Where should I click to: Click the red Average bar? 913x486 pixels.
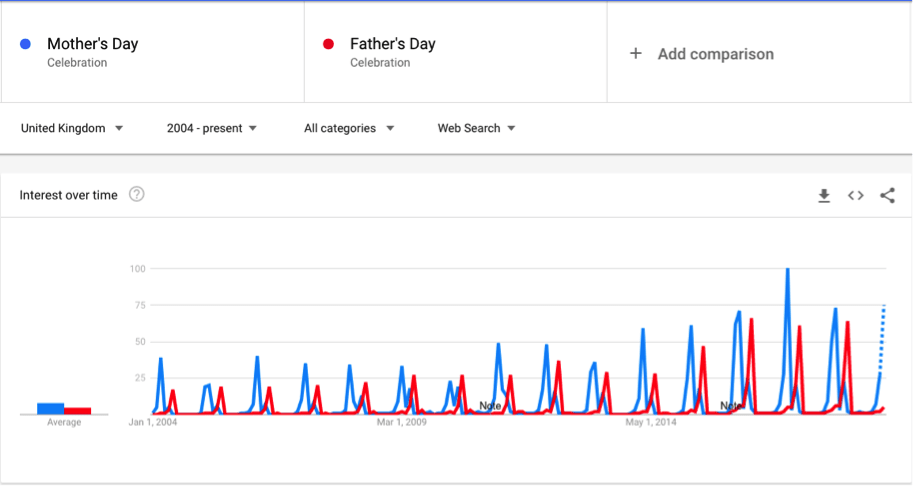[x=77, y=411]
